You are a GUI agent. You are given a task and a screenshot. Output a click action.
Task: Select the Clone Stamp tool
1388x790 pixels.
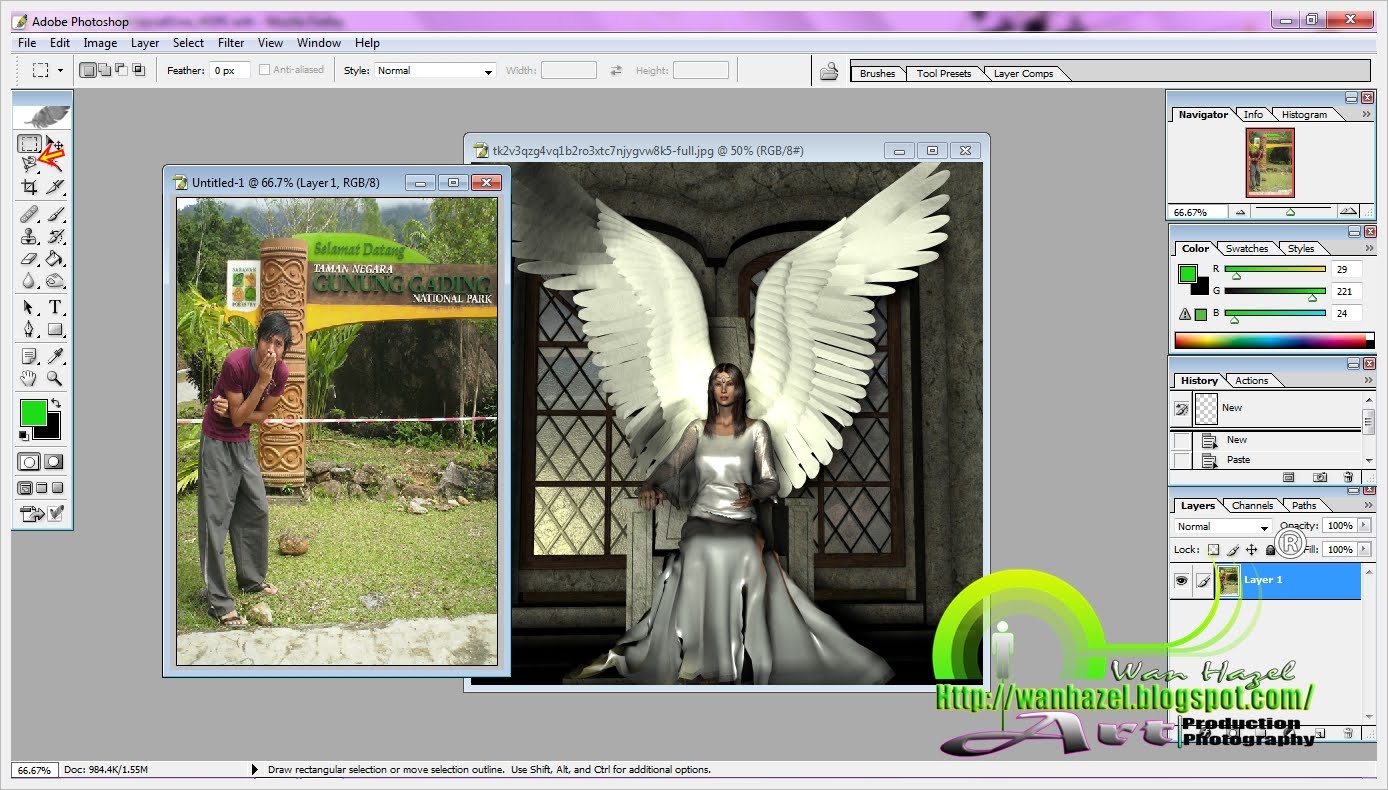tap(29, 237)
